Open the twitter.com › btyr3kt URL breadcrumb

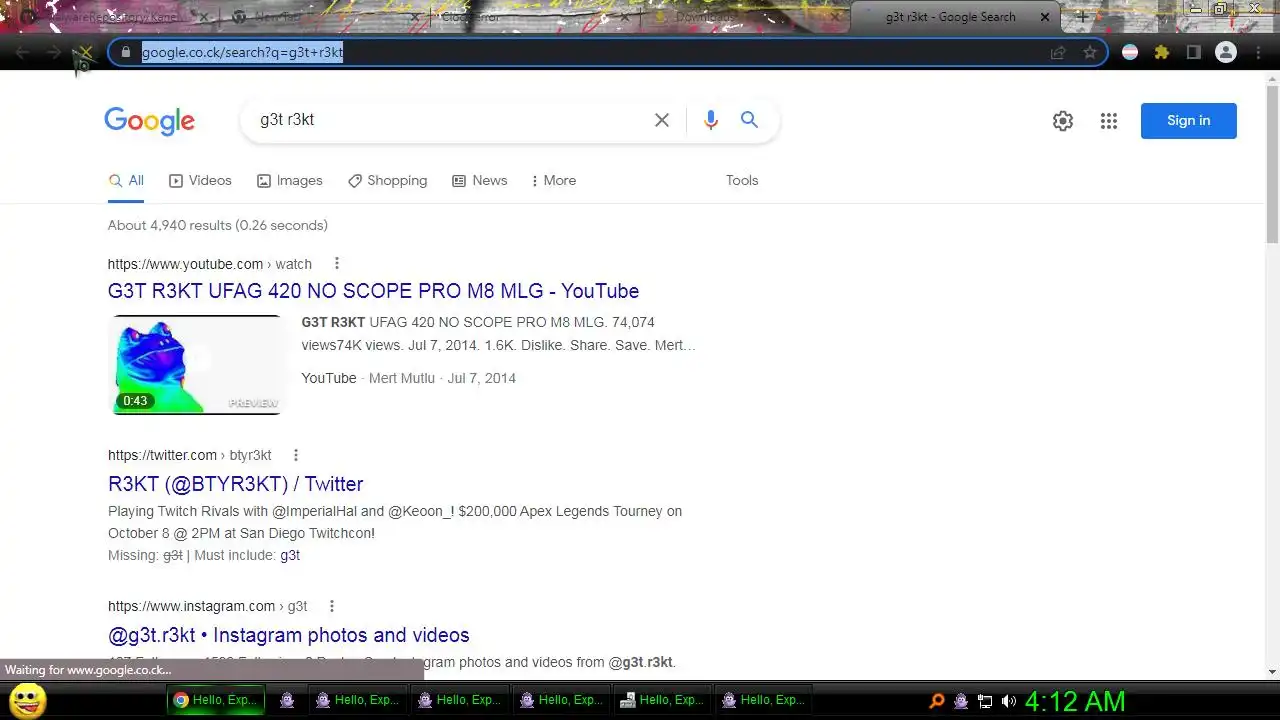[x=190, y=455]
